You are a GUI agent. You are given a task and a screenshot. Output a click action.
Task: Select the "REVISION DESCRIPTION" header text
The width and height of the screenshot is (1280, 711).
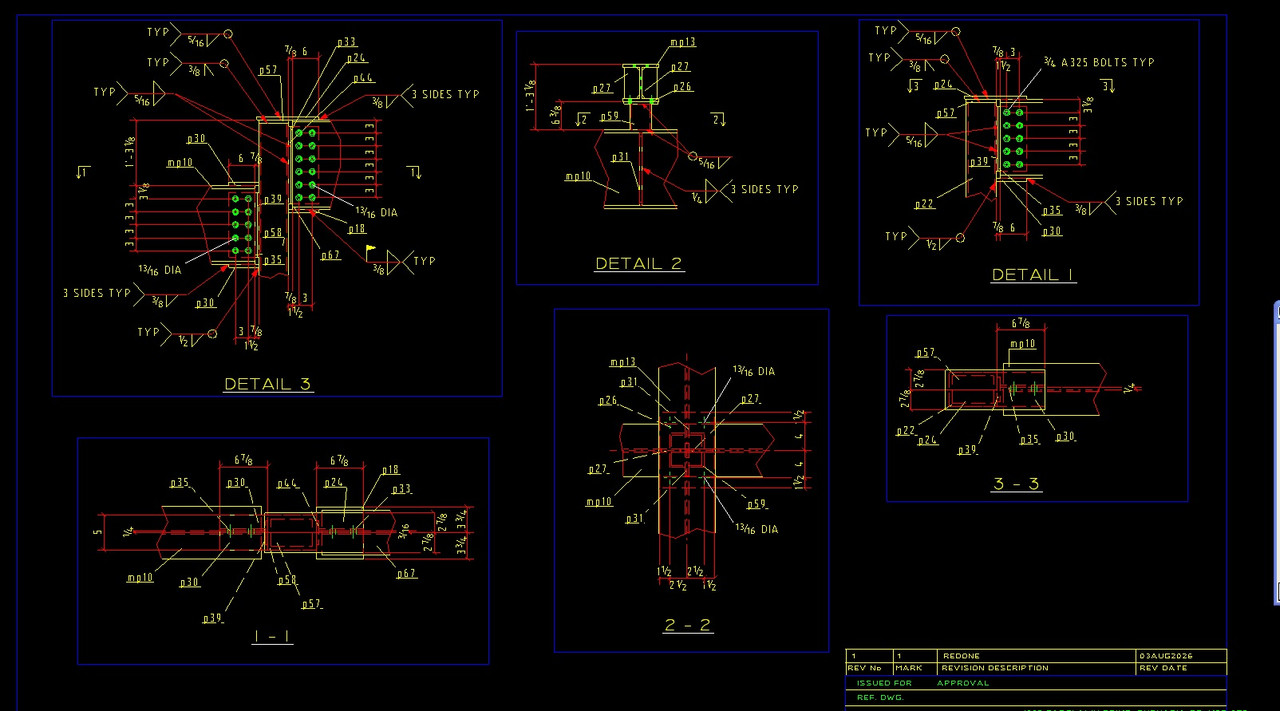coord(995,668)
